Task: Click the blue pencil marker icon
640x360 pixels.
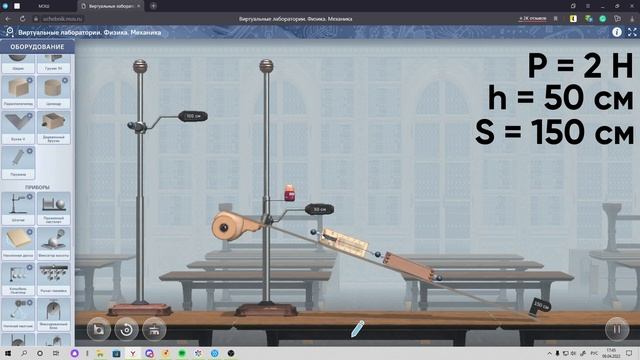Action: 358,329
